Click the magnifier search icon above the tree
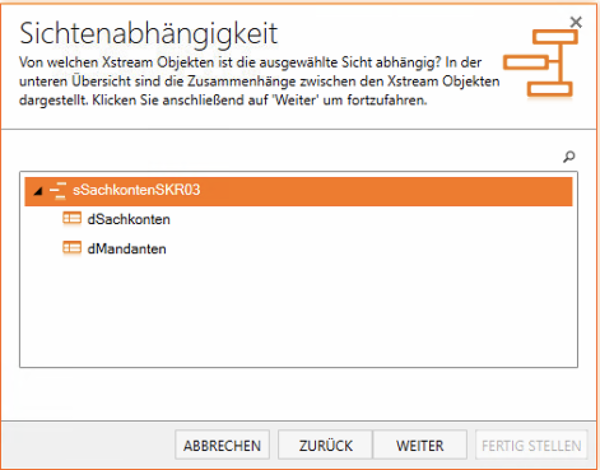600x470 pixels. [570, 156]
